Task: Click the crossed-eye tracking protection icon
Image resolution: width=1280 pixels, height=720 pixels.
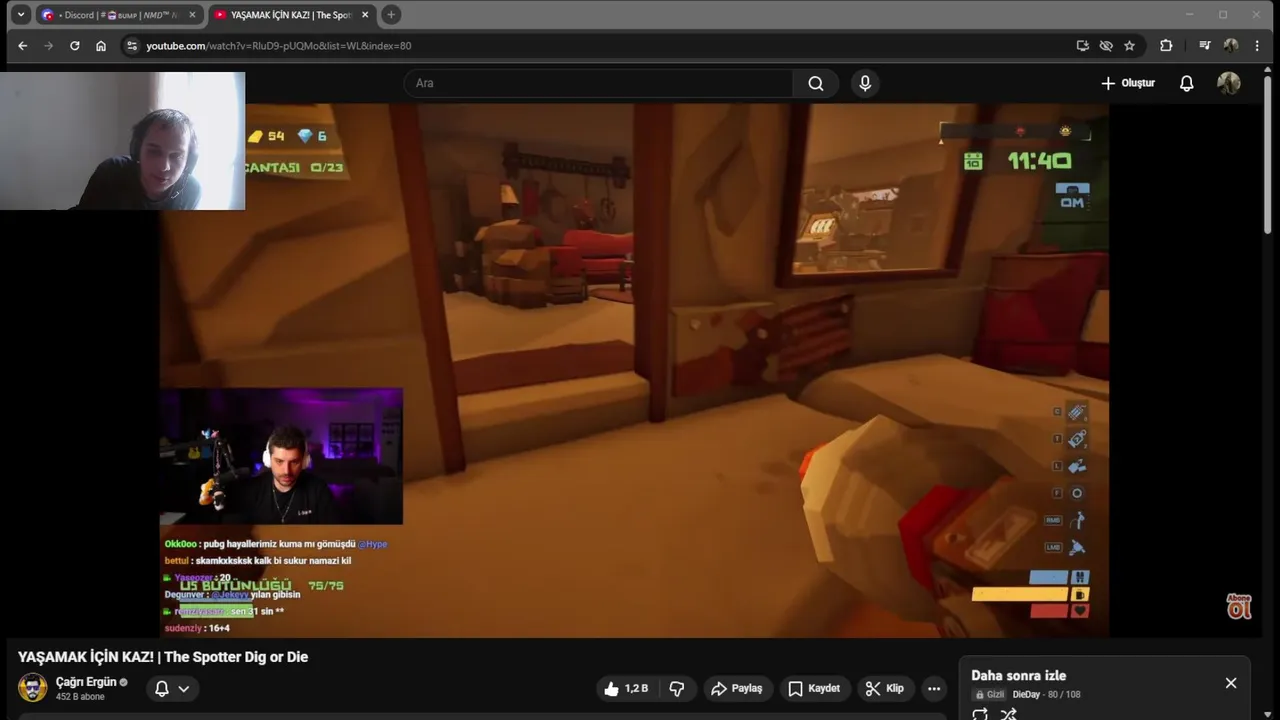Action: point(1106,45)
